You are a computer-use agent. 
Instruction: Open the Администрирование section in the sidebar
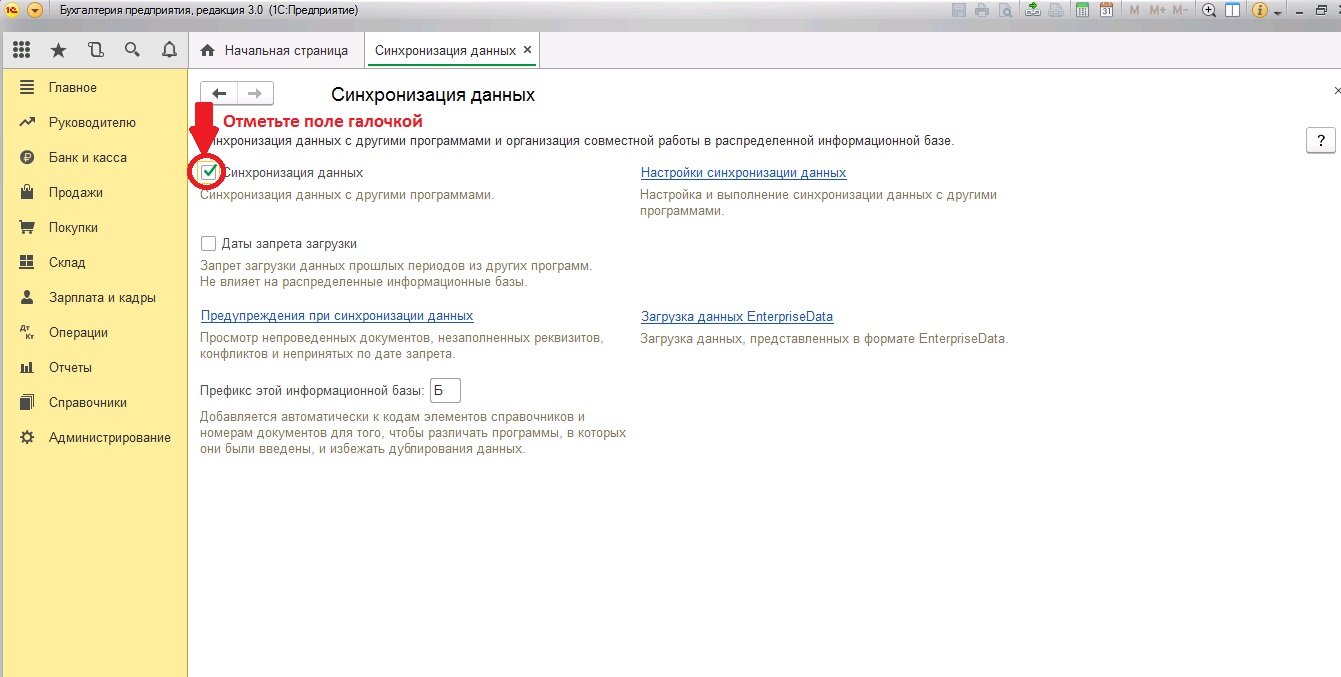click(x=109, y=438)
